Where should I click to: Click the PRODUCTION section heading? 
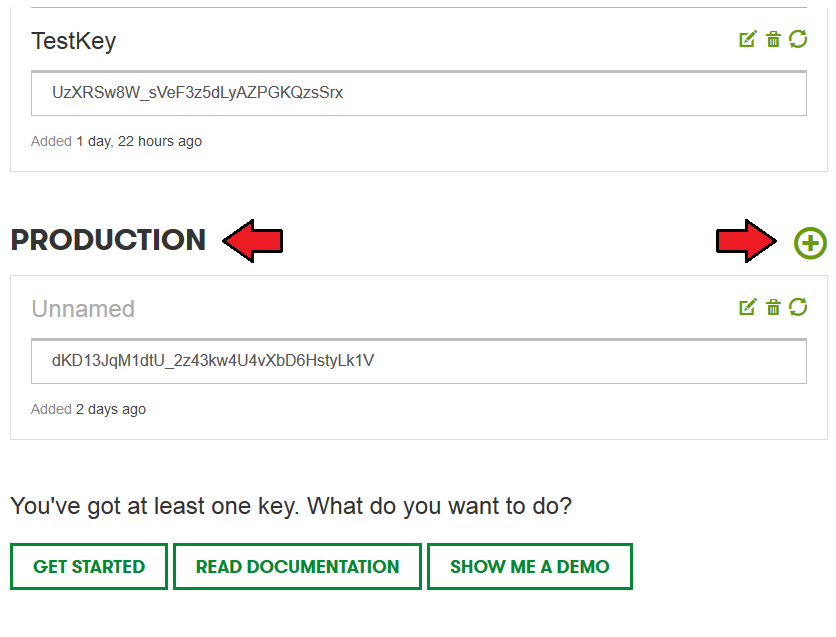[x=108, y=240]
